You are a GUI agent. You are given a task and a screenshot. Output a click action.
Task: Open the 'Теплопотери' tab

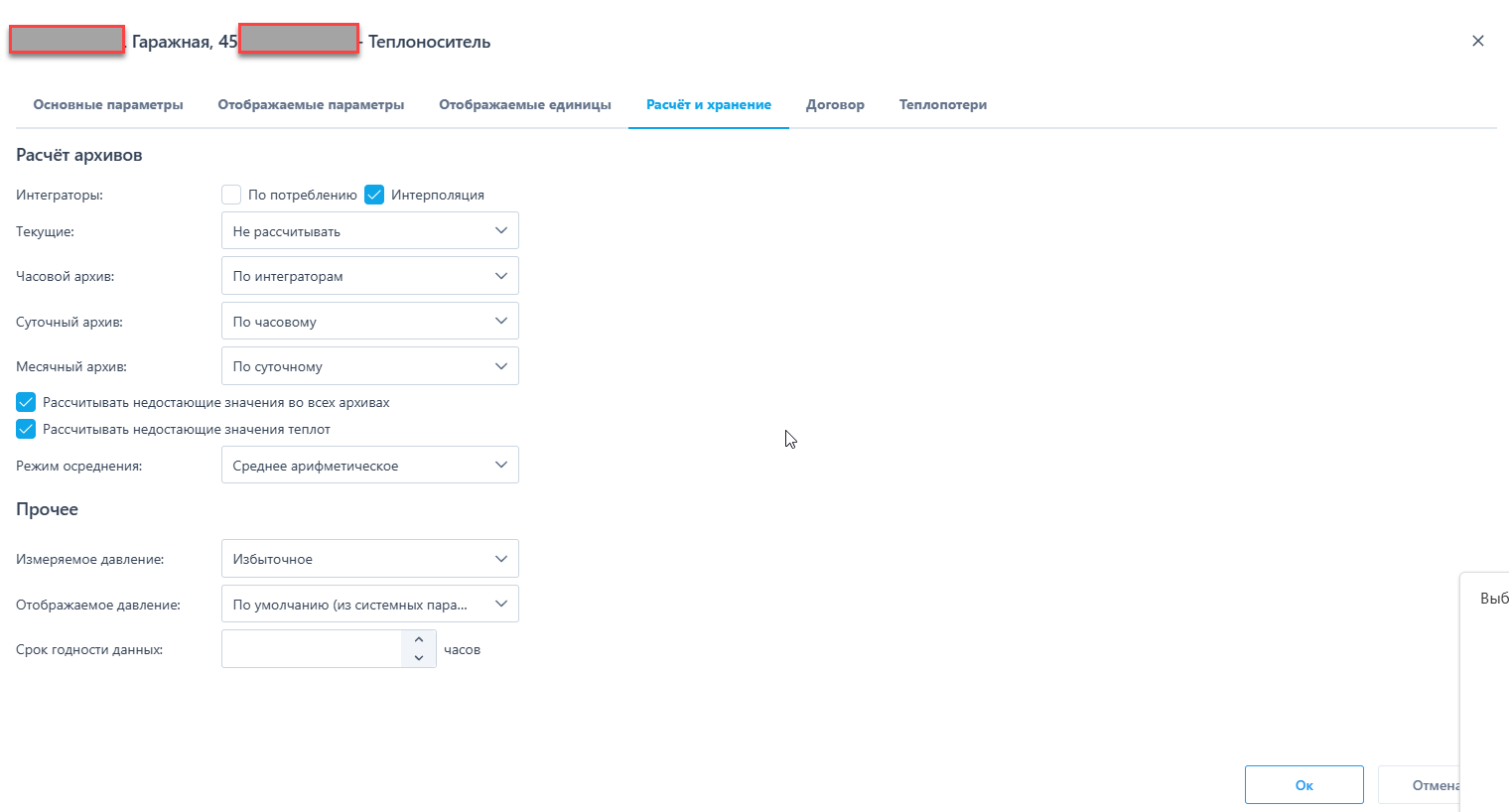coord(942,104)
